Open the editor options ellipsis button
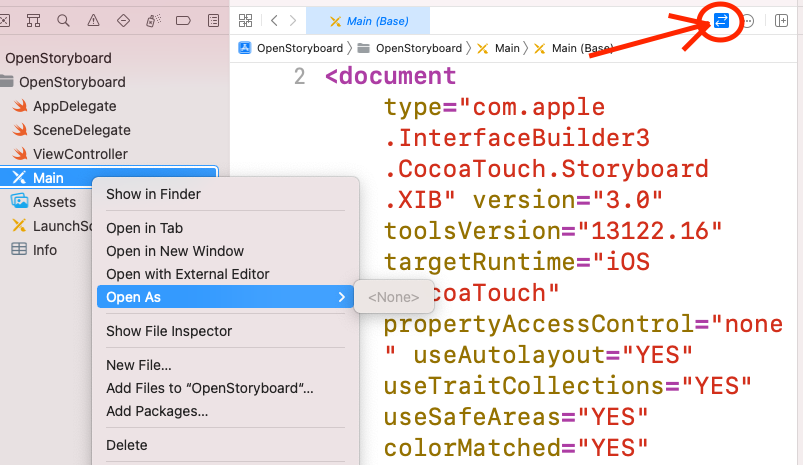Viewport: 803px width, 465px height. (x=748, y=21)
